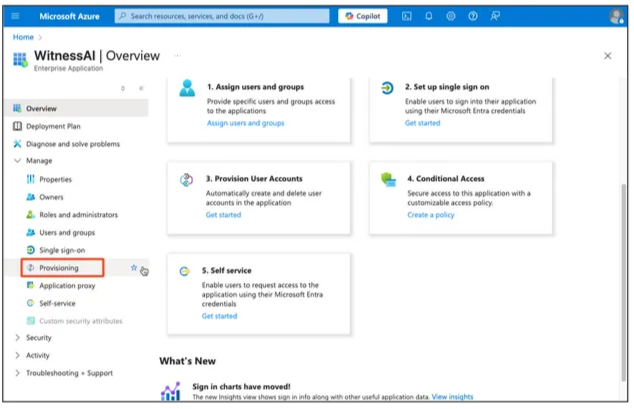The height and width of the screenshot is (409, 634).
Task: Click the '4. Conditional Access' heading
Action: (446, 179)
